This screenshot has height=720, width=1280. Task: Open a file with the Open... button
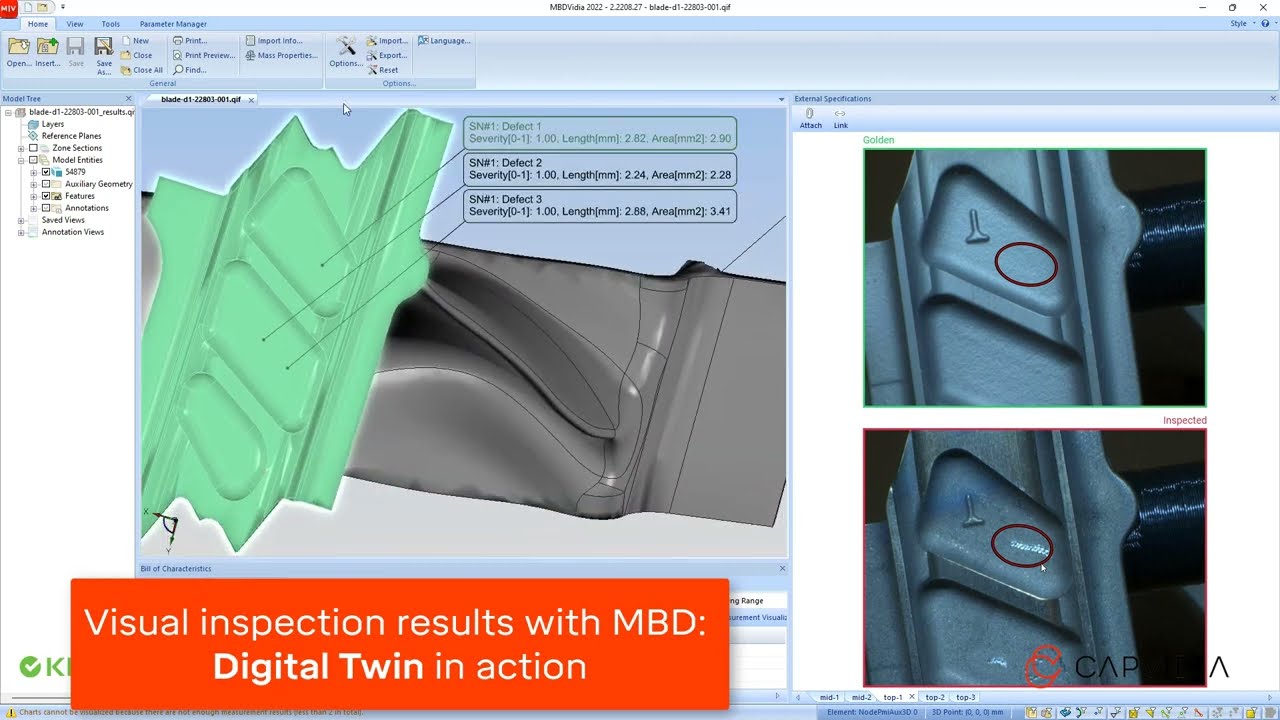point(19,53)
